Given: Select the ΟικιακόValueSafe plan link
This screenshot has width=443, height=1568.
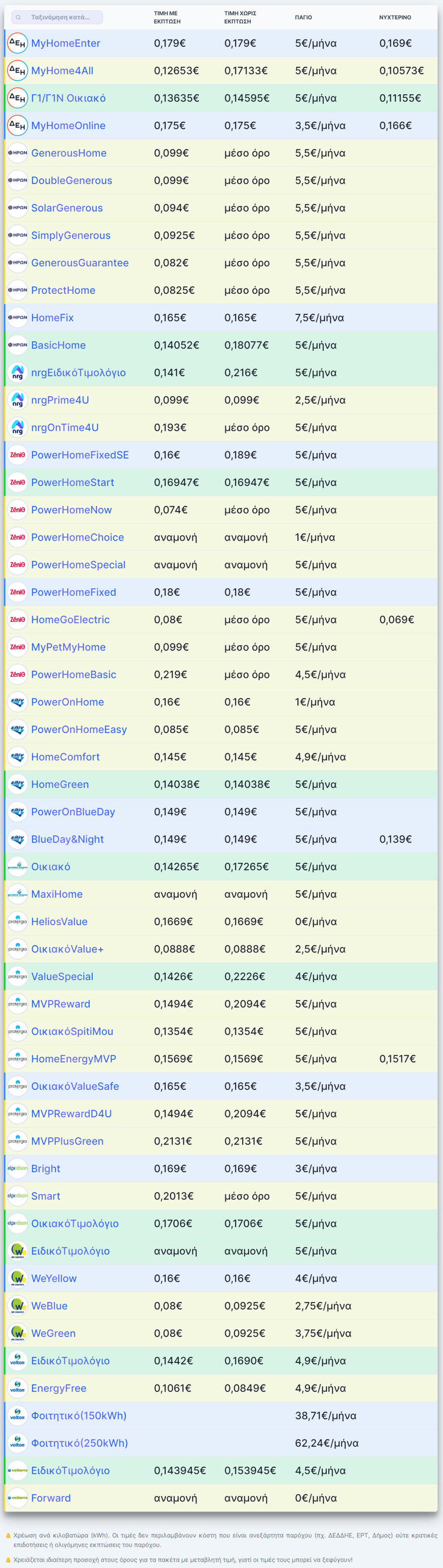Looking at the screenshot, I should point(75,1086).
